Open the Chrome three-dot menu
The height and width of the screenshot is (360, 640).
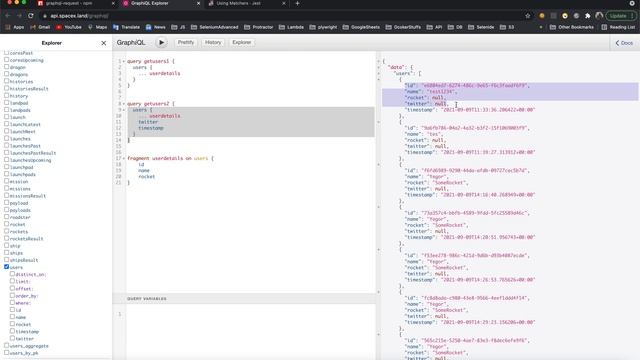point(632,16)
